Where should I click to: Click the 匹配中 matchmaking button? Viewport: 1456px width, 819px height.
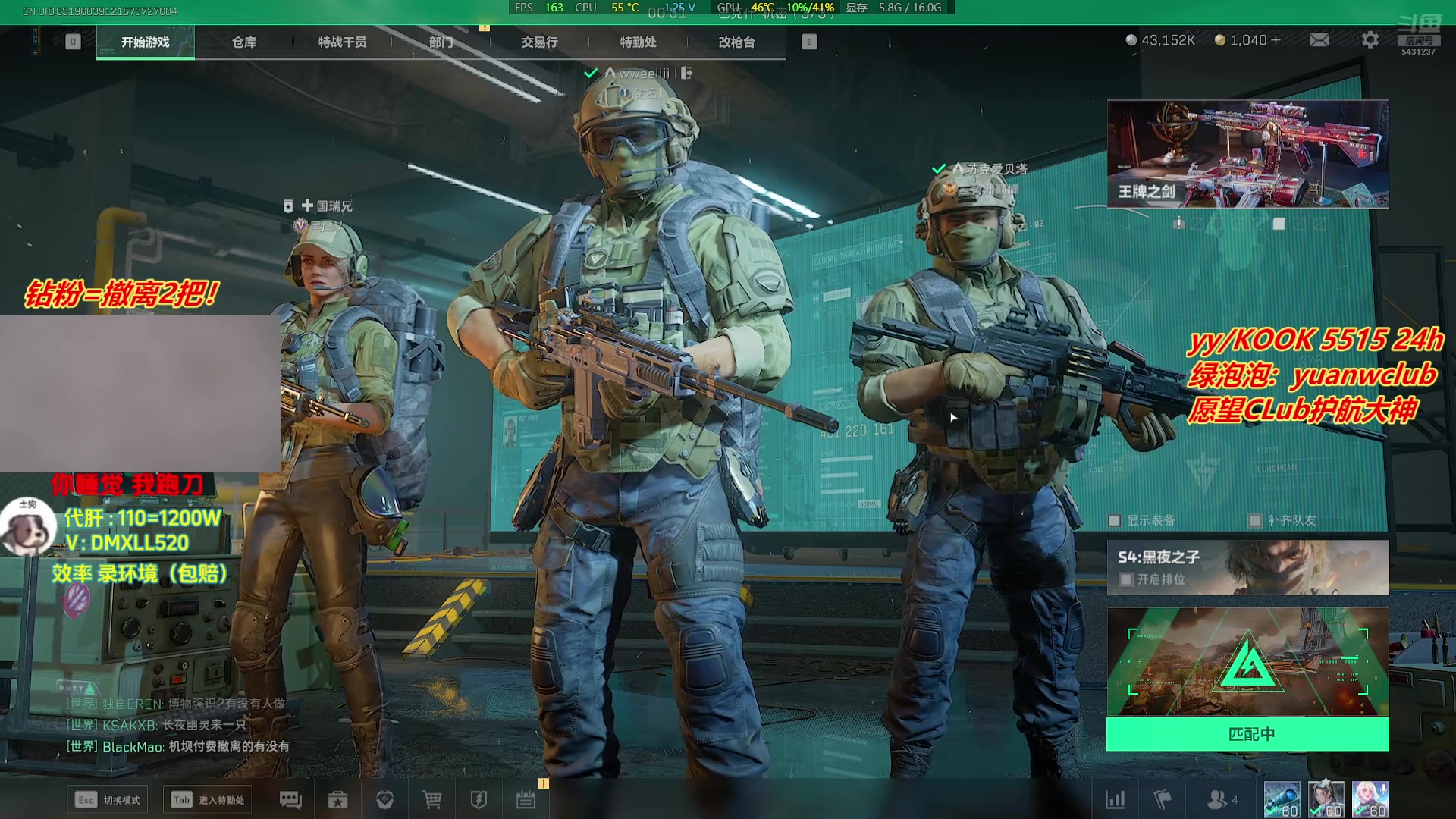pos(1247,734)
